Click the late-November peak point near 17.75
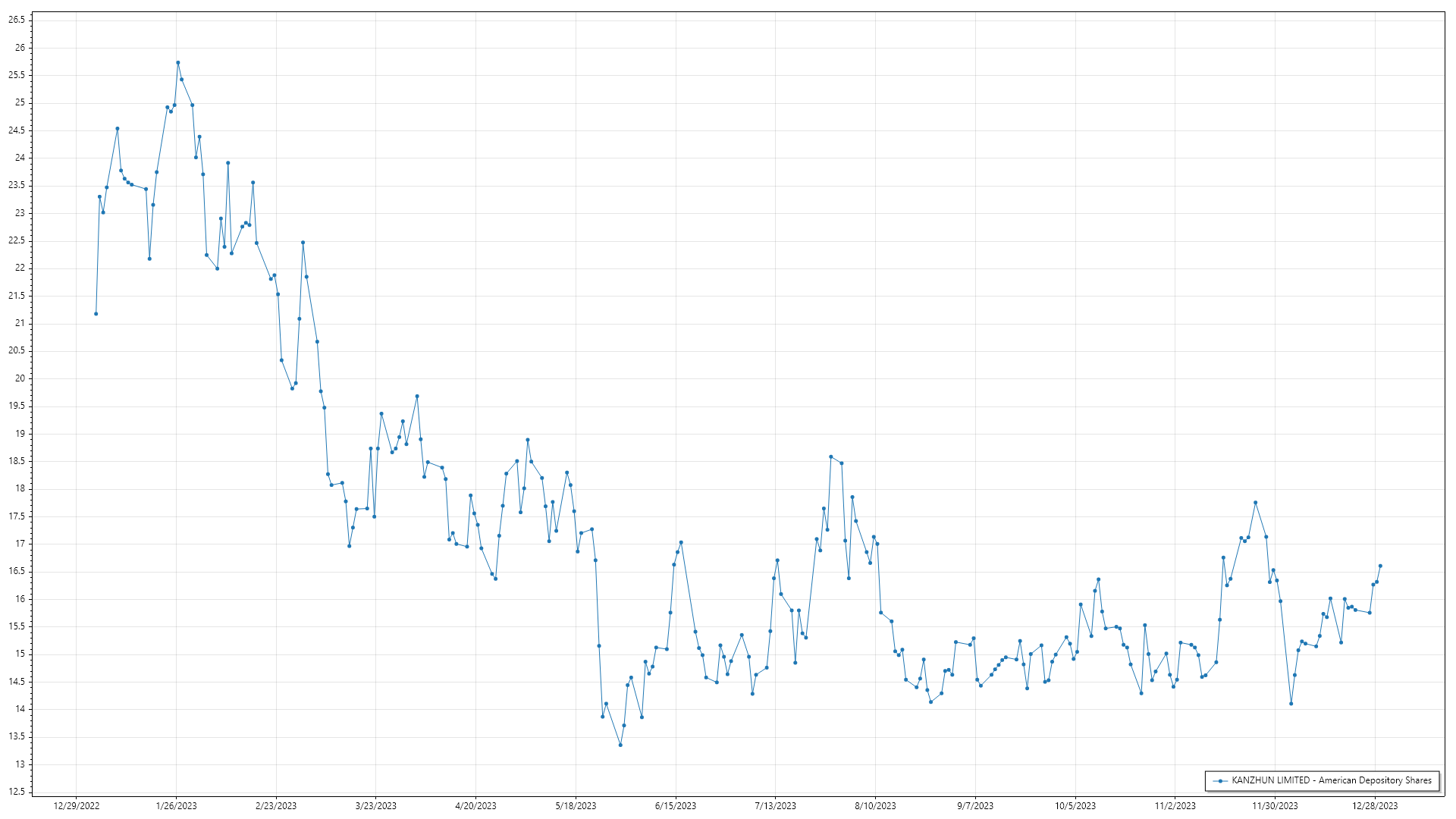Image resolution: width=1456 pixels, height=819 pixels. [x=1256, y=503]
